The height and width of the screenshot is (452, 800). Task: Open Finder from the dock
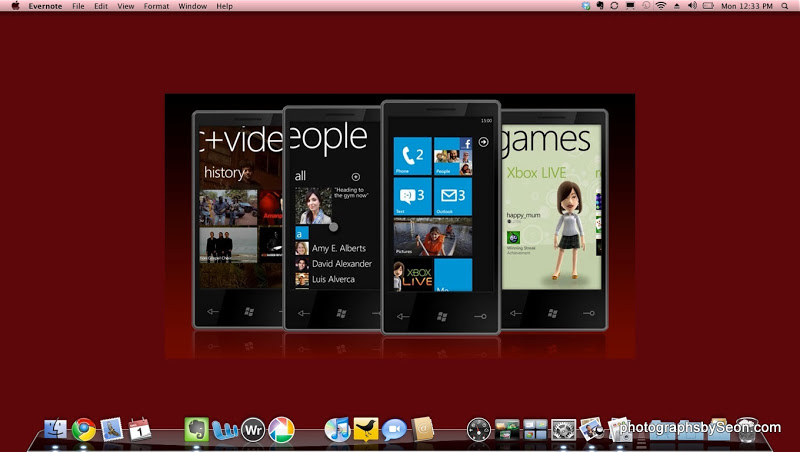55,429
